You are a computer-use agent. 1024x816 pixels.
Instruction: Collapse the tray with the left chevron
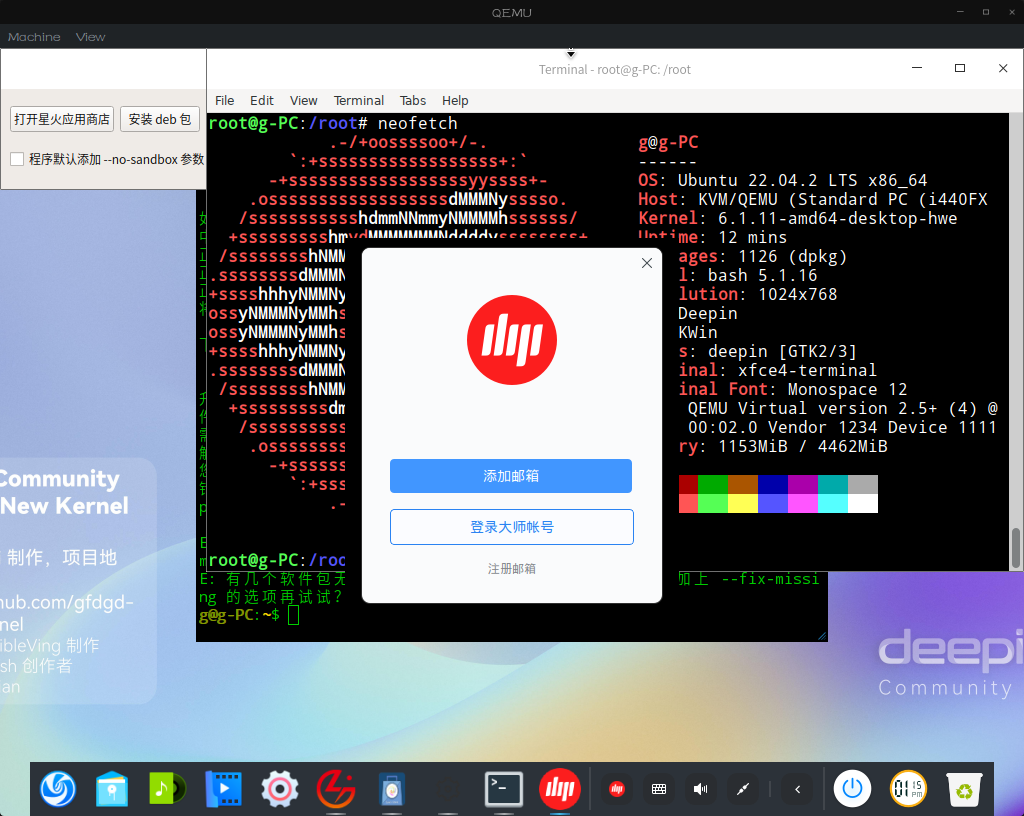(797, 789)
